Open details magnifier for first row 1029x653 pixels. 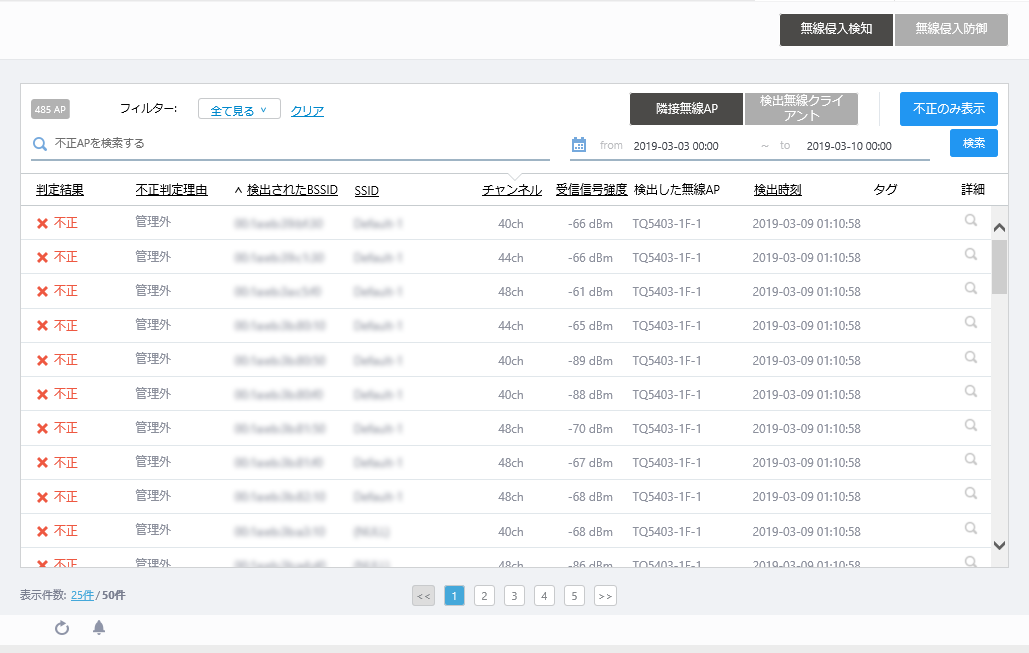point(970,221)
